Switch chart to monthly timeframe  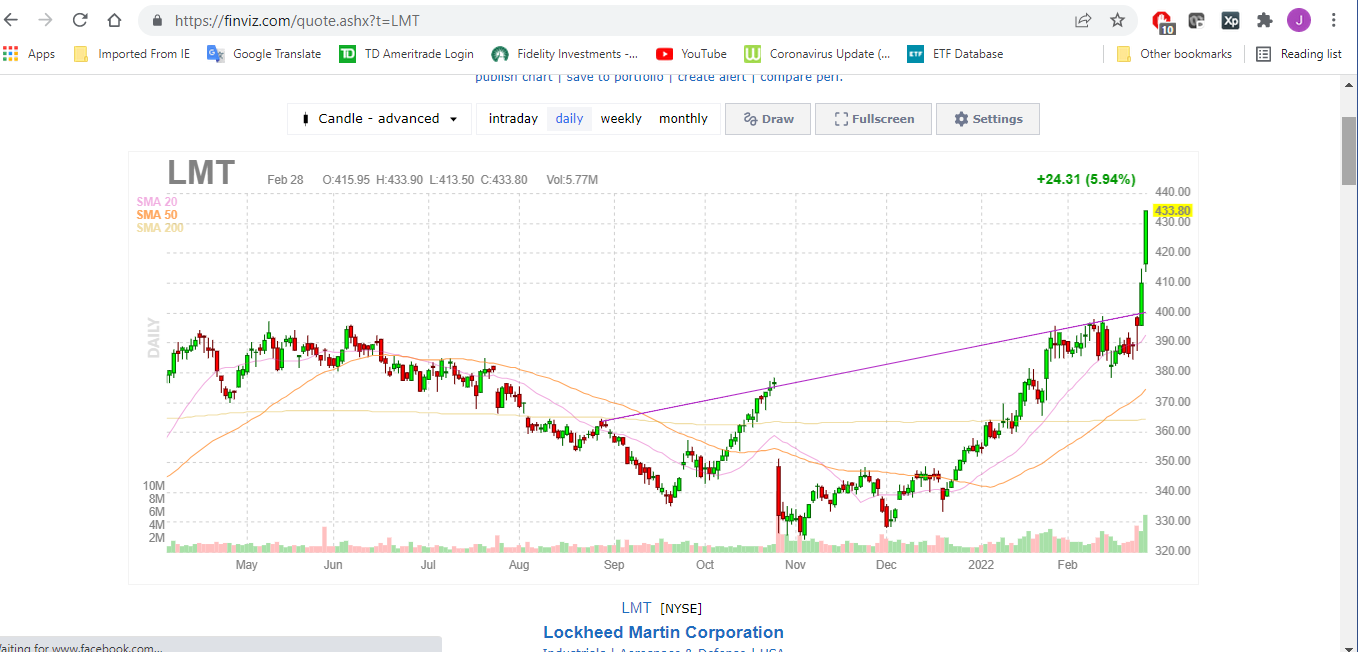pos(683,119)
